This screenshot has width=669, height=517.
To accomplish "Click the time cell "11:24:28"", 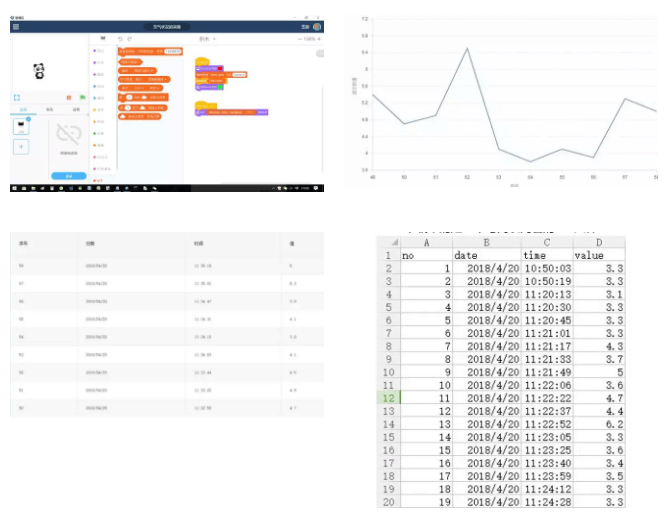I will pyautogui.click(x=547, y=502).
